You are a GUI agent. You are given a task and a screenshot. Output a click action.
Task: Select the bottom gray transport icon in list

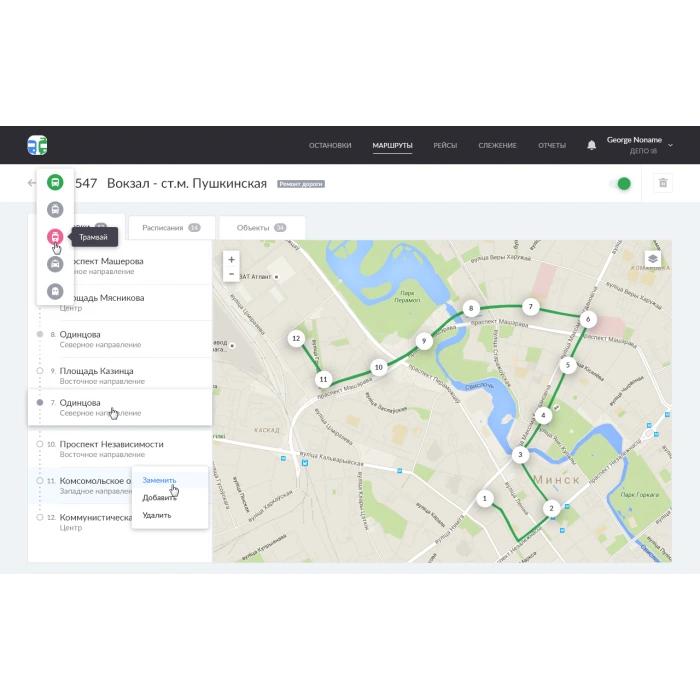55,290
